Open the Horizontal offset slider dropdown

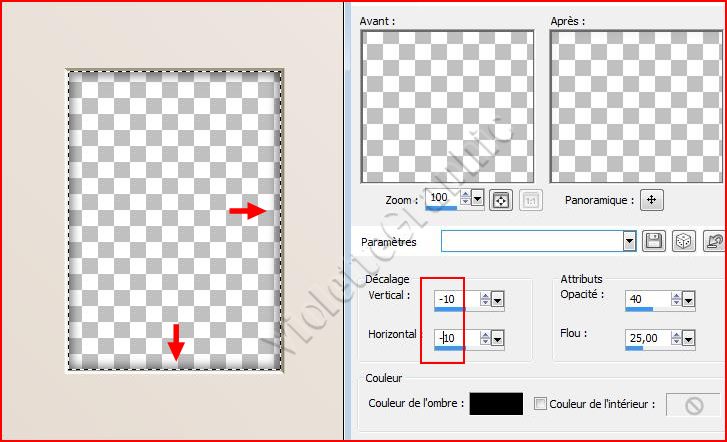click(x=497, y=338)
